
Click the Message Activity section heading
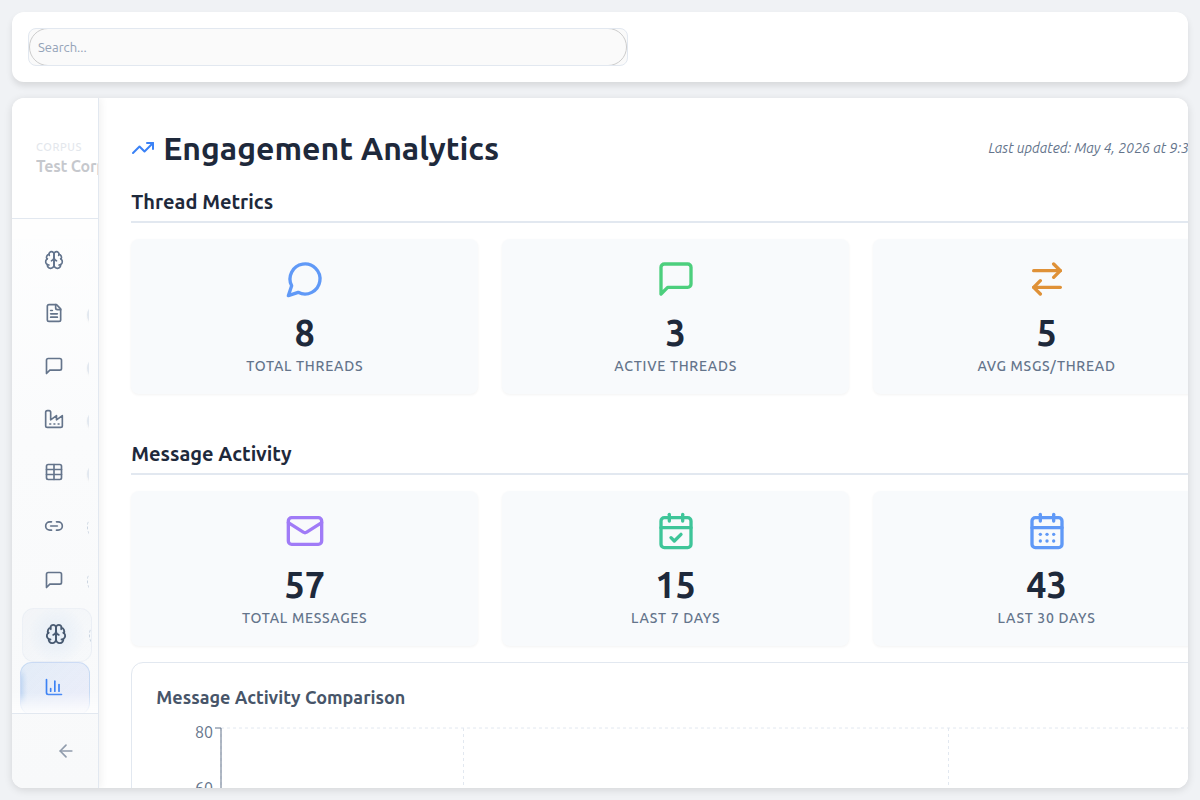(x=211, y=454)
